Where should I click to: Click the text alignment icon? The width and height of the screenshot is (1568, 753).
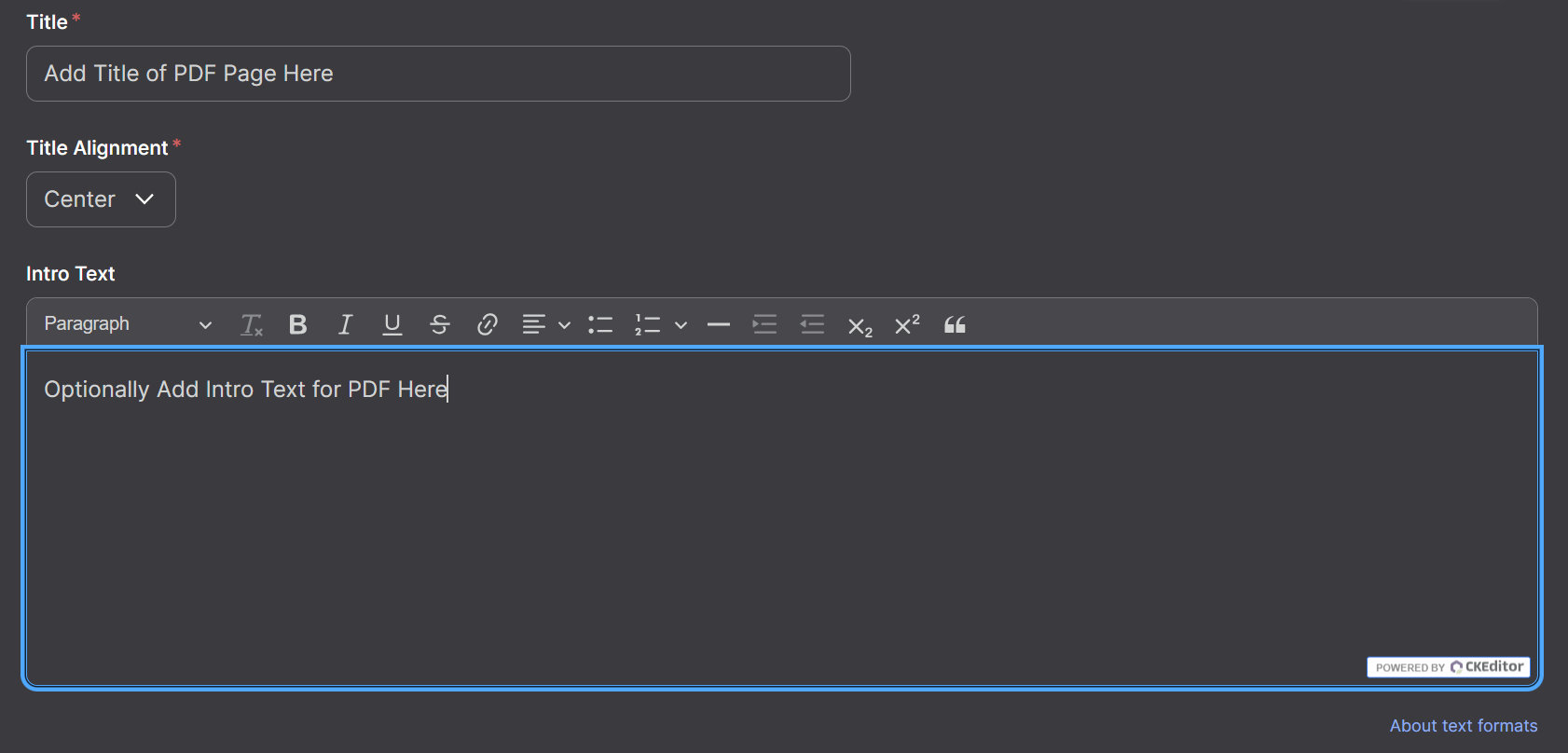coord(534,324)
